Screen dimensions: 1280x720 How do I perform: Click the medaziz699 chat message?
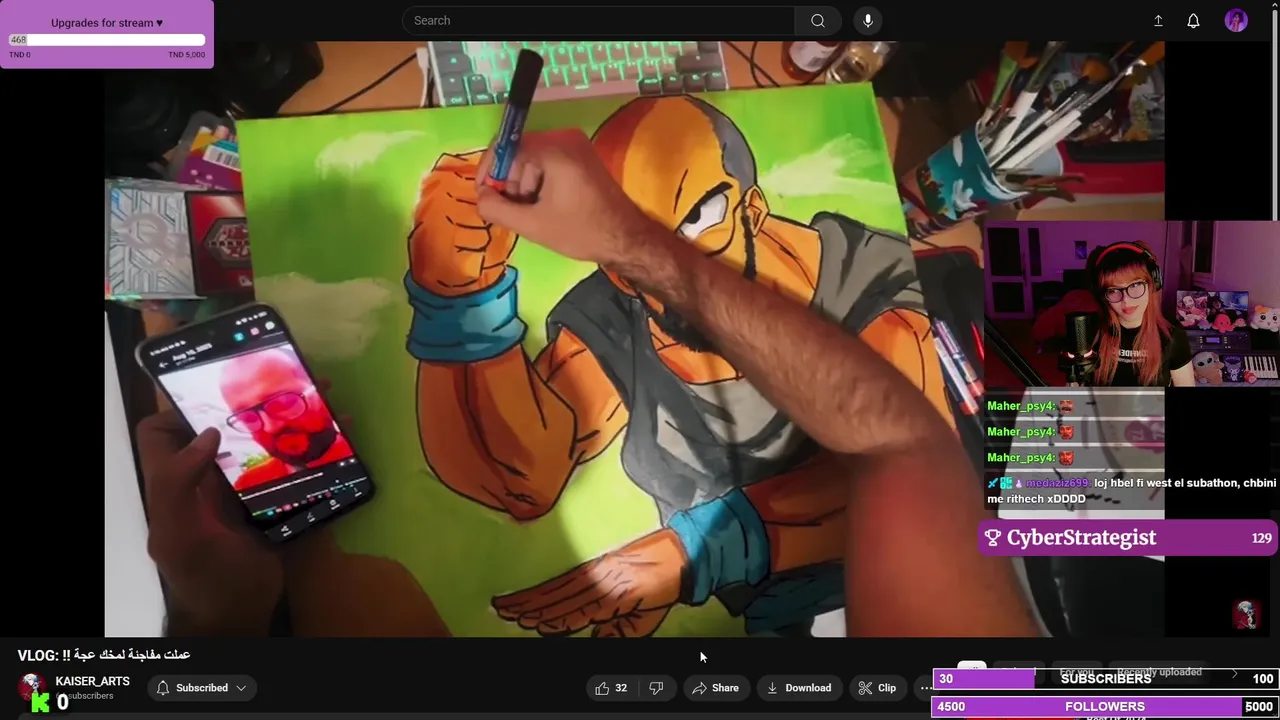click(1131, 490)
